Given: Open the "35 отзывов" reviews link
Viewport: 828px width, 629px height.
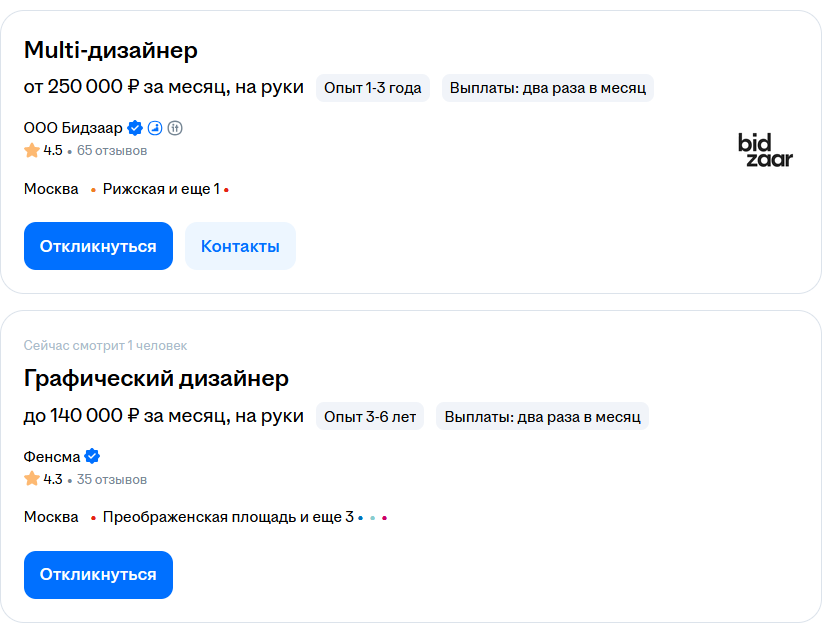Looking at the screenshot, I should point(110,478).
